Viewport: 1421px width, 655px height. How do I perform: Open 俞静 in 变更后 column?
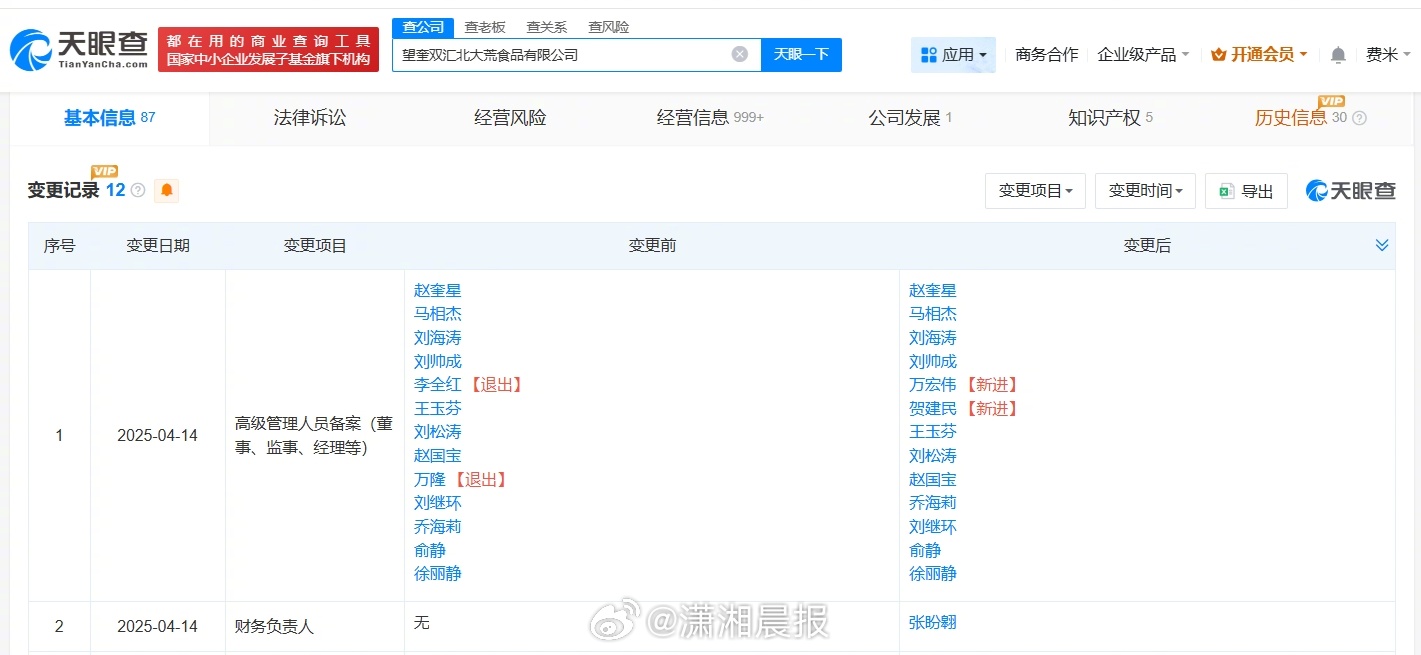[925, 550]
